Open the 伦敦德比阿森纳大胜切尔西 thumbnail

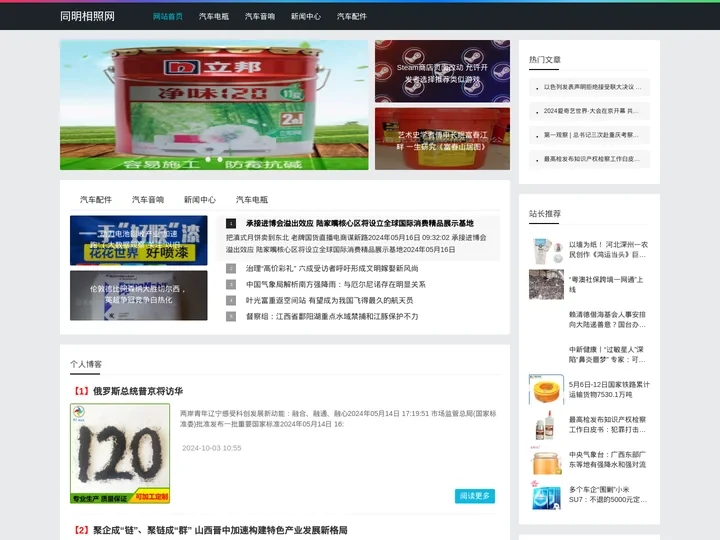click(139, 295)
